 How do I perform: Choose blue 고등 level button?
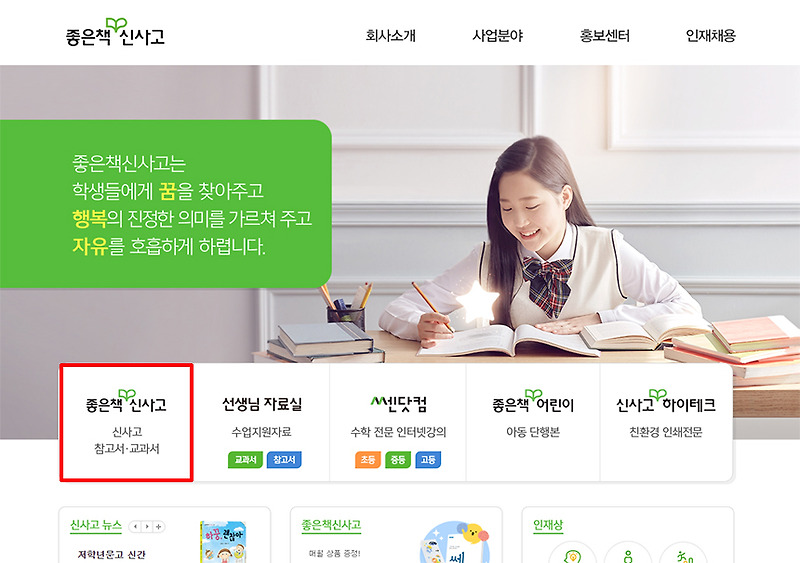[428, 459]
